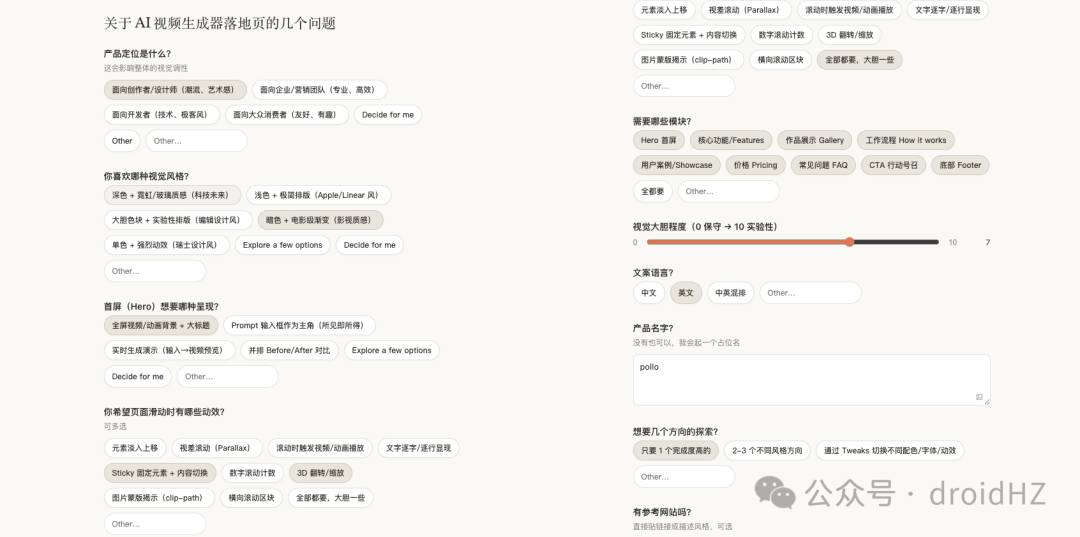The image size is (1080, 537).
Task: Choose 中英混排 copy language
Action: coord(731,293)
